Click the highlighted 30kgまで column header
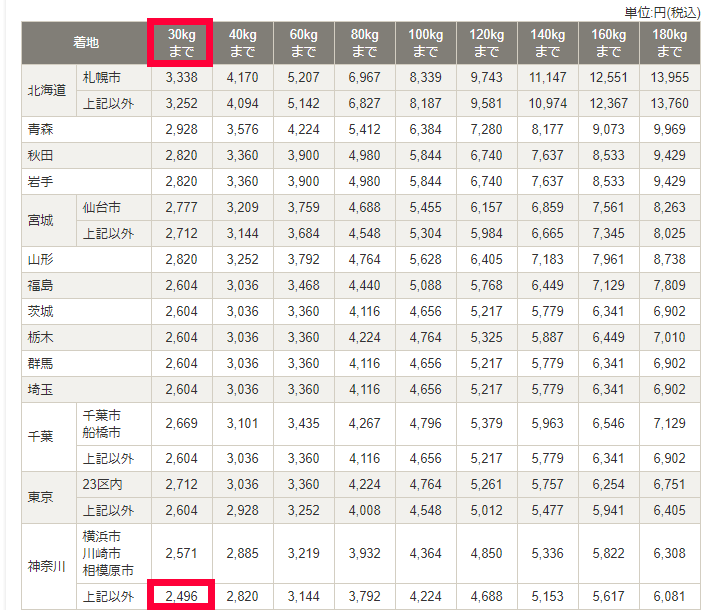The height and width of the screenshot is (610, 709). pos(182,43)
